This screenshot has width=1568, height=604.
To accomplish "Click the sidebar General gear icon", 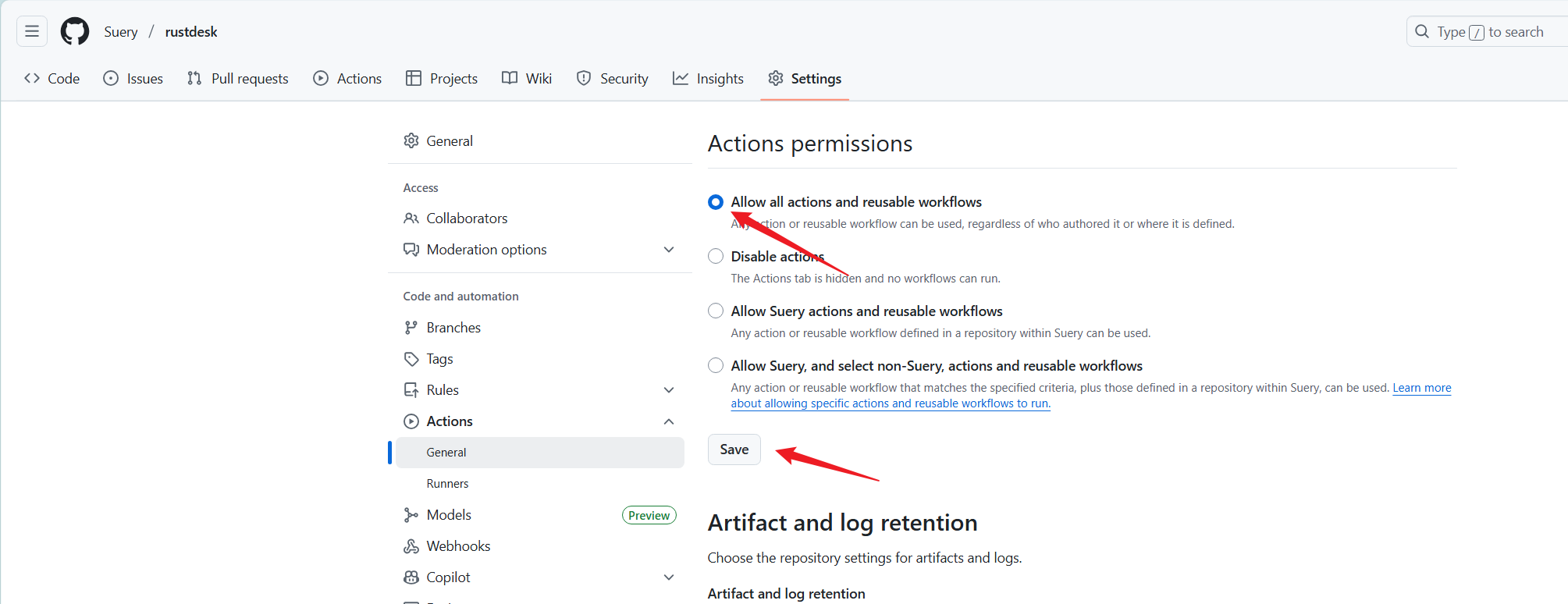I will click(x=411, y=140).
